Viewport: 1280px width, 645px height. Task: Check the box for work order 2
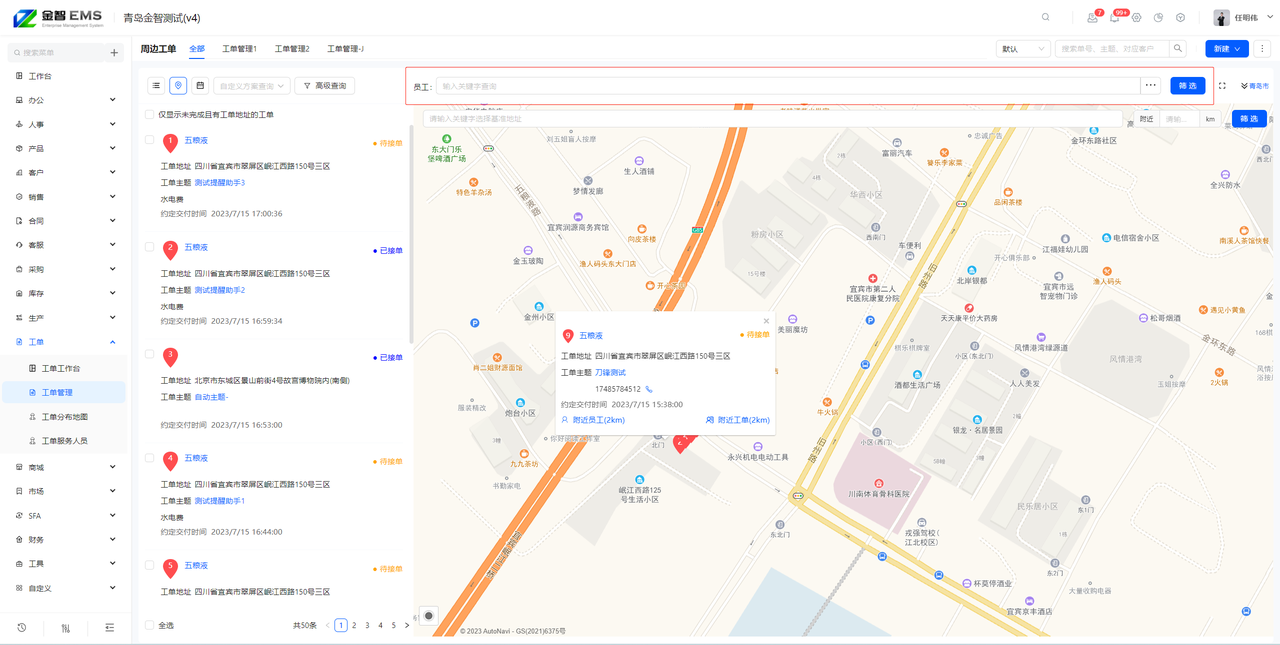(x=150, y=247)
